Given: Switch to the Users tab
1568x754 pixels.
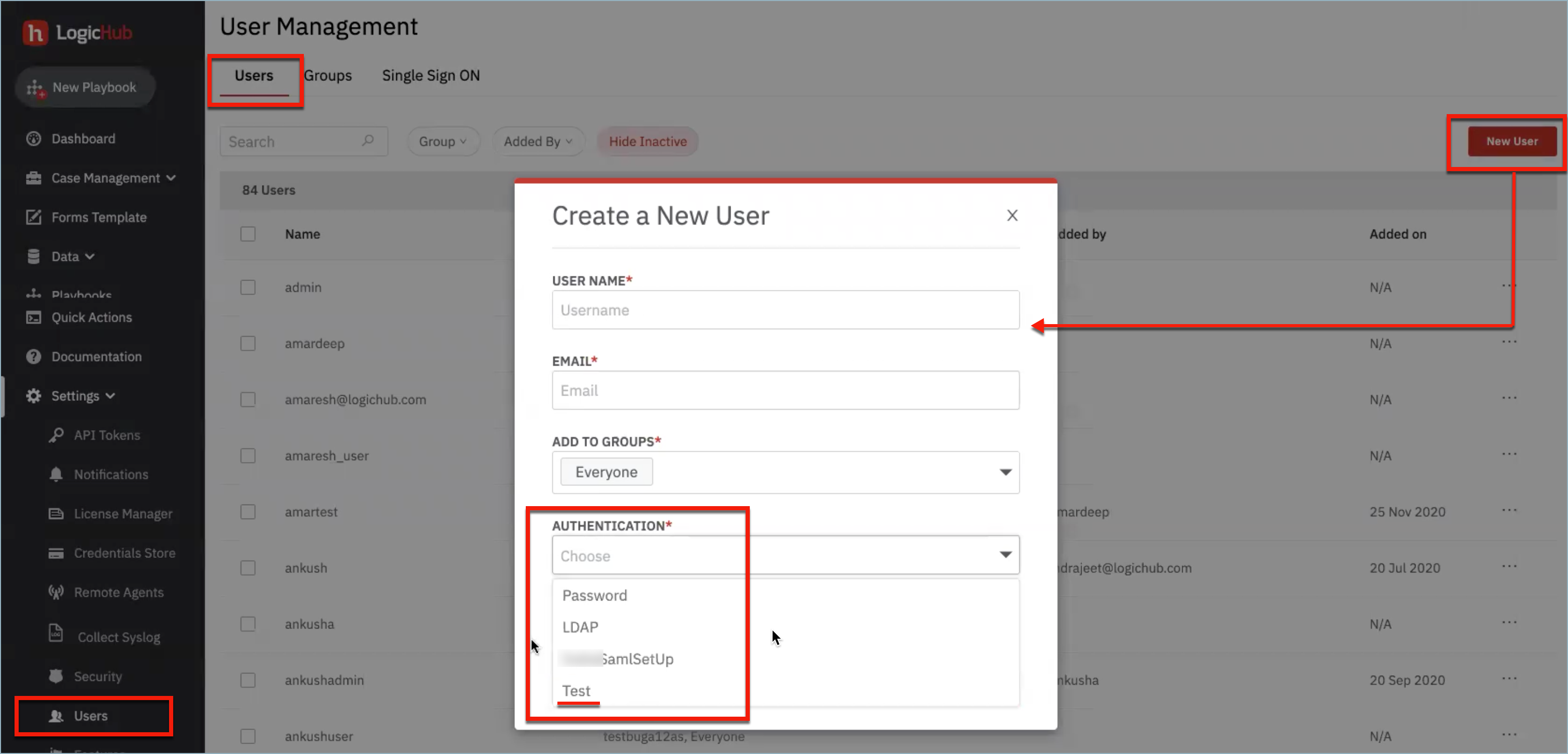Looking at the screenshot, I should pyautogui.click(x=254, y=76).
